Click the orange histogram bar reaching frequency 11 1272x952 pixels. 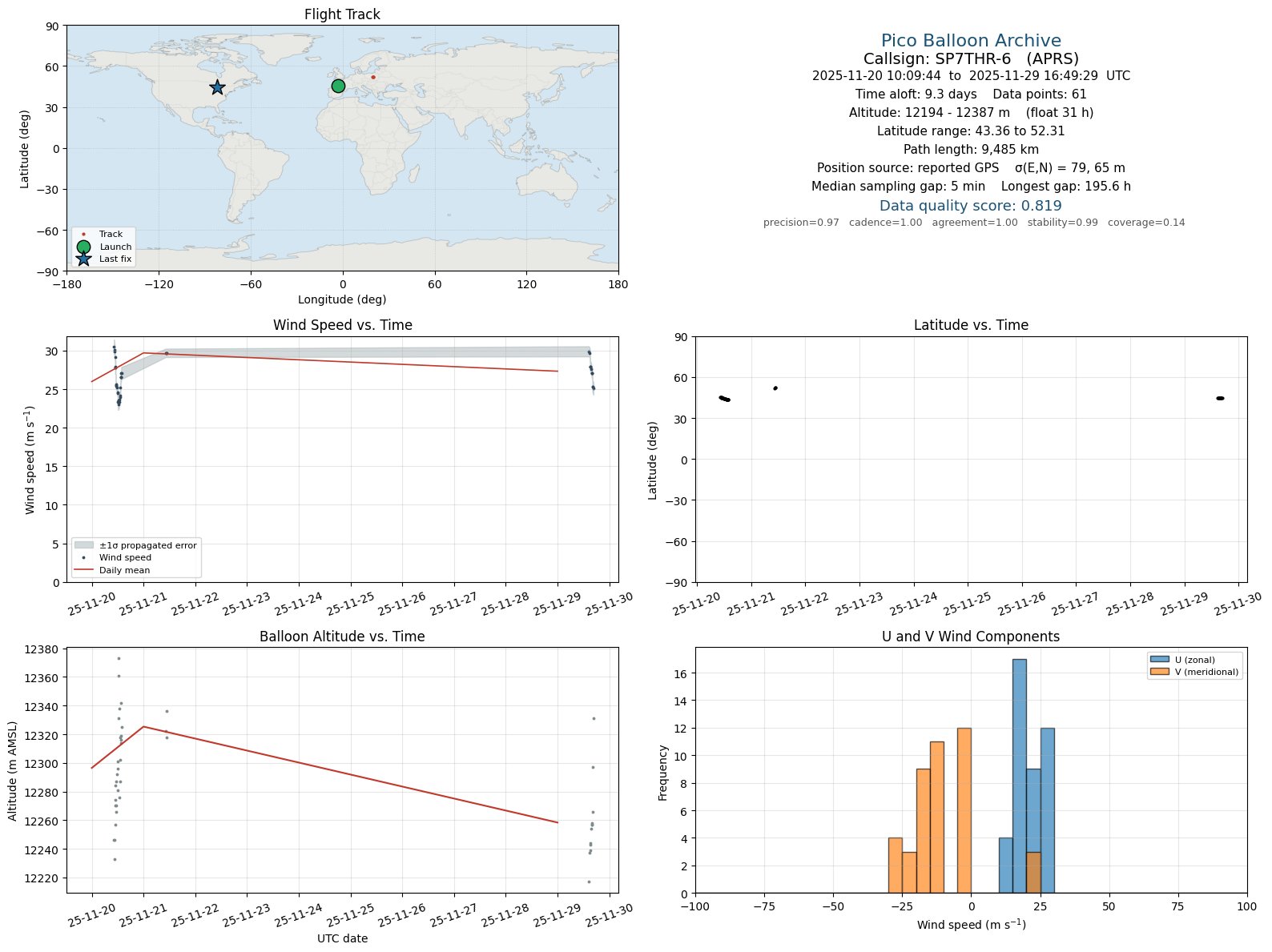936,817
